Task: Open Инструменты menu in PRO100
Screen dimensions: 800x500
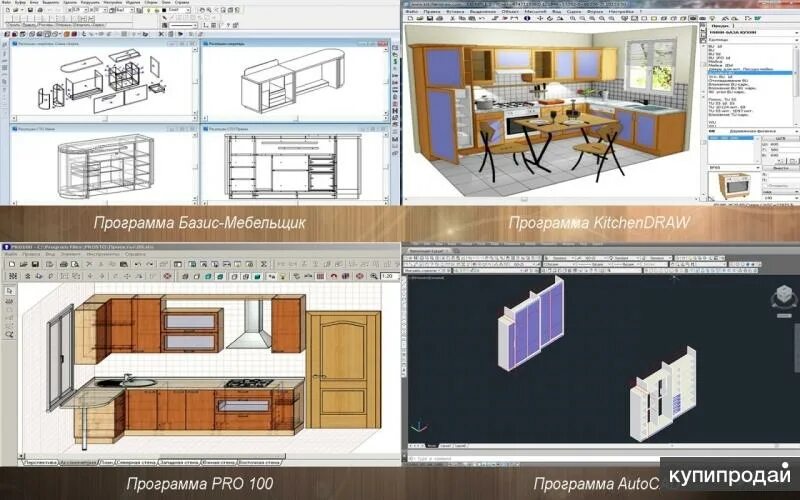Action: pos(103,254)
